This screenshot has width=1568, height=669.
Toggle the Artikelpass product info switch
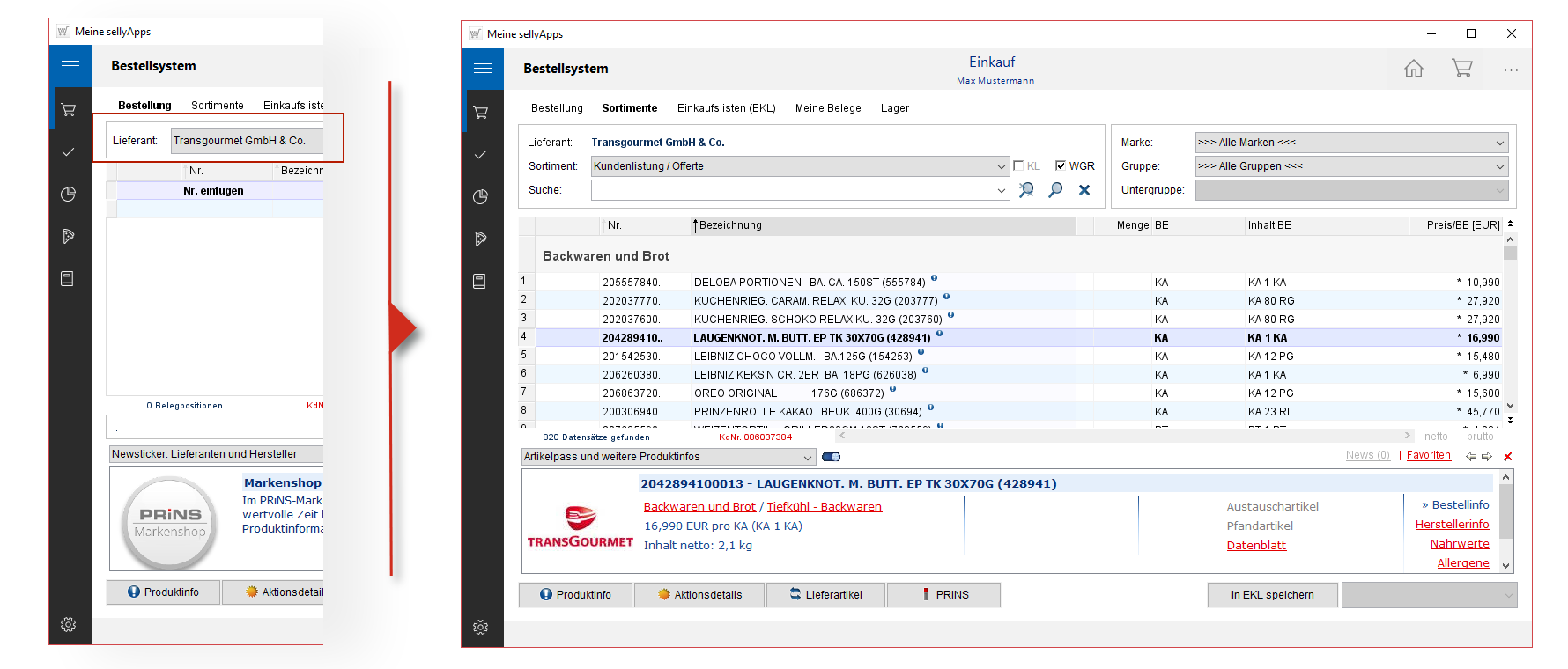tap(831, 457)
